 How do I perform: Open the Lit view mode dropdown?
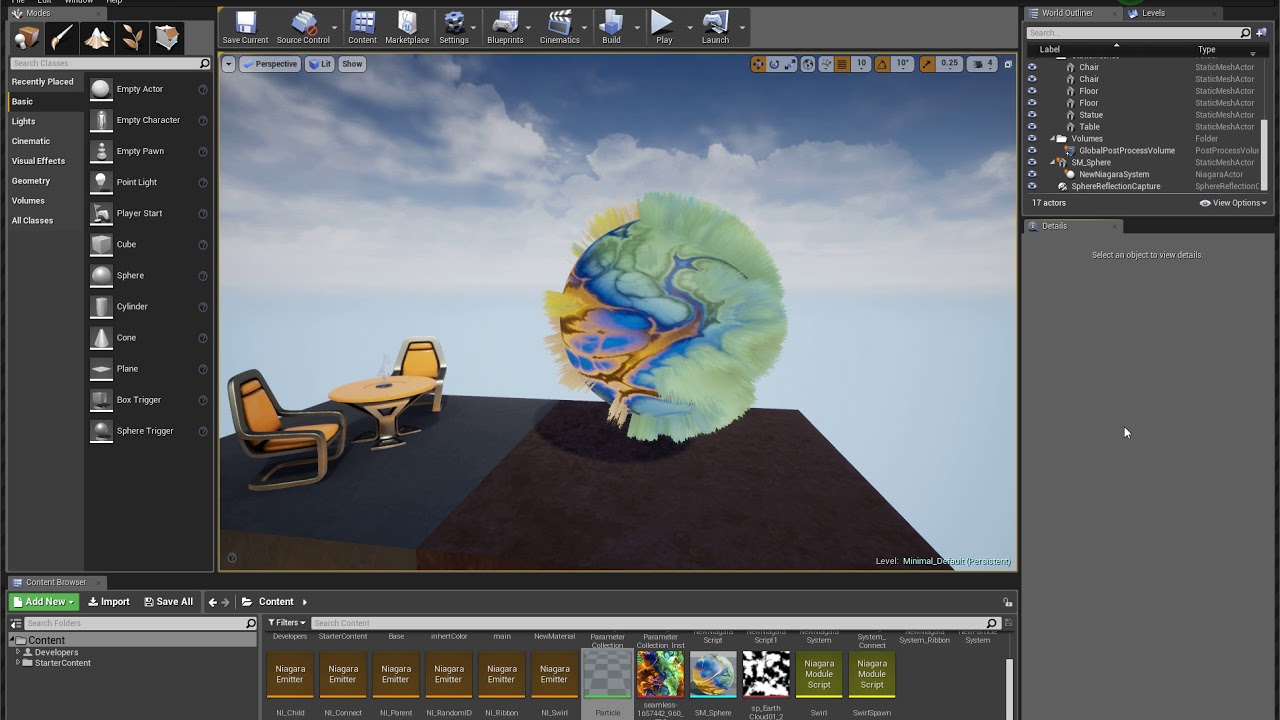(x=320, y=64)
